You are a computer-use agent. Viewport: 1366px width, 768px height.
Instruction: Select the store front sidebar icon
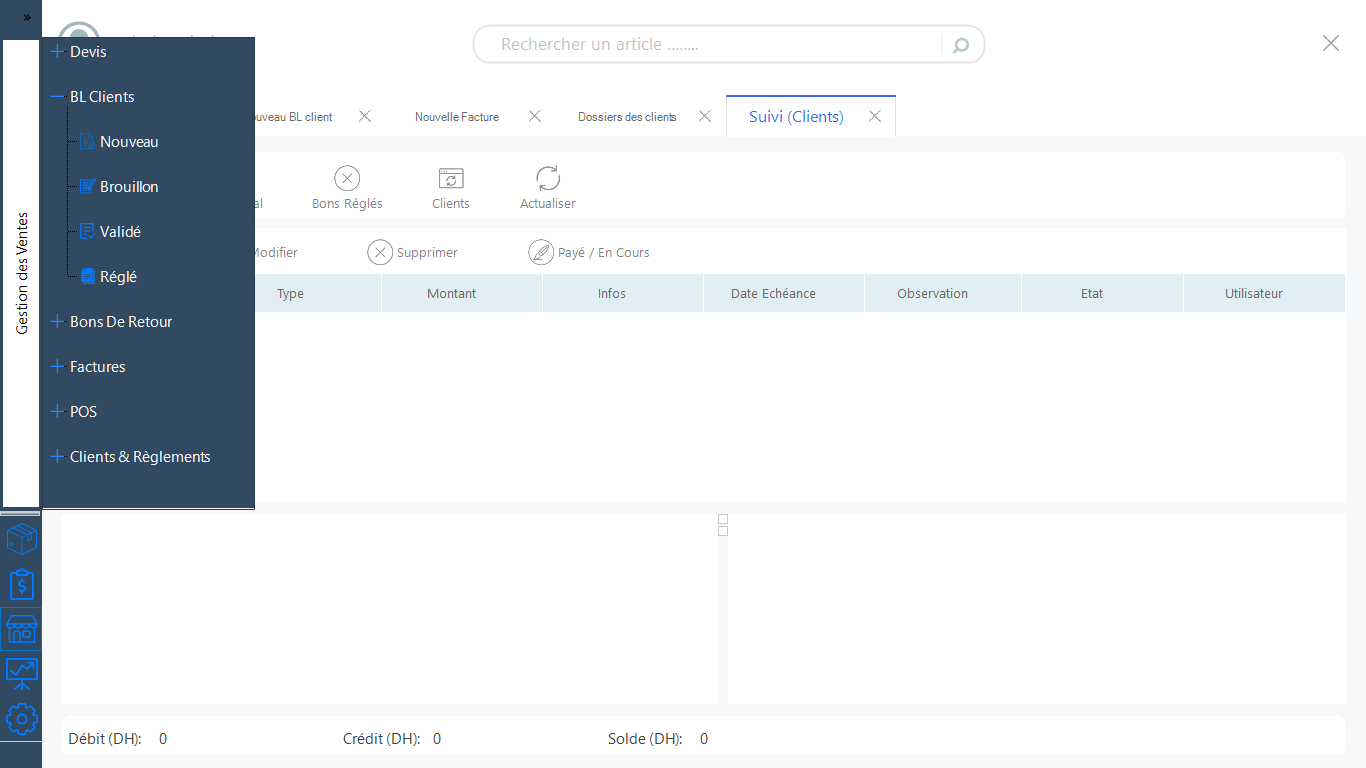coord(21,629)
